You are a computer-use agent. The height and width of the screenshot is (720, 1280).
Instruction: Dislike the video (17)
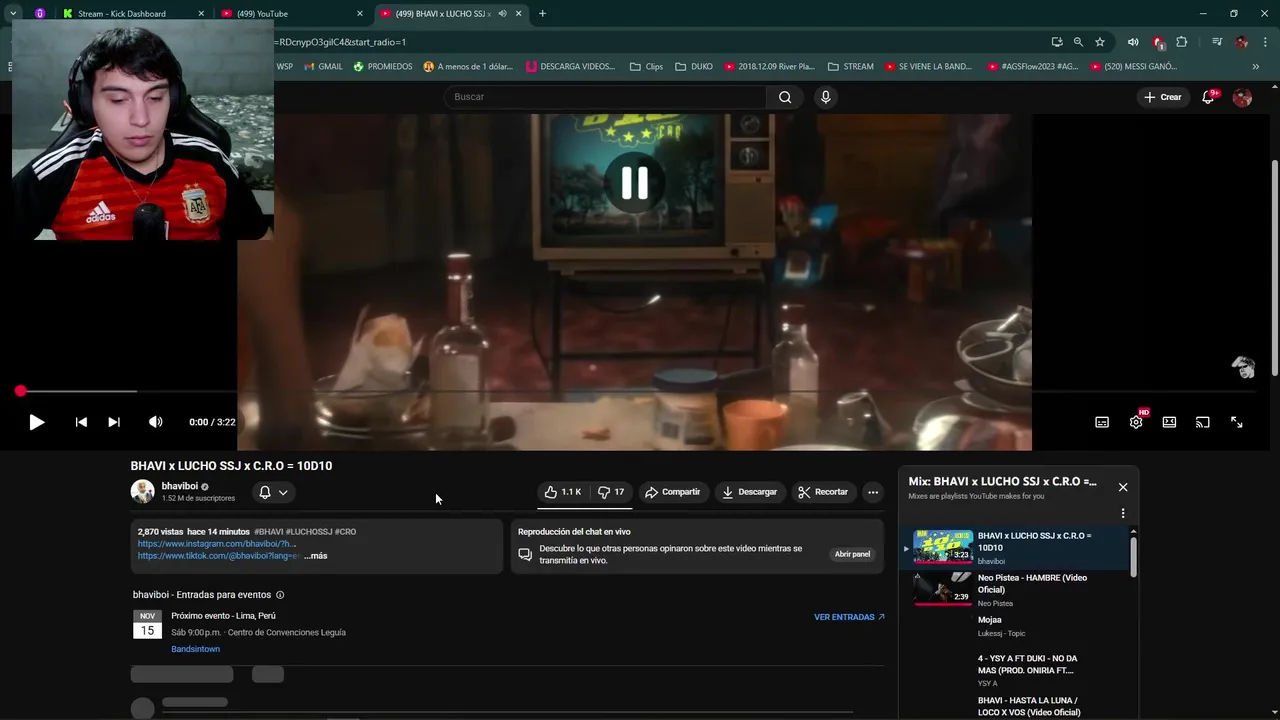(x=610, y=492)
